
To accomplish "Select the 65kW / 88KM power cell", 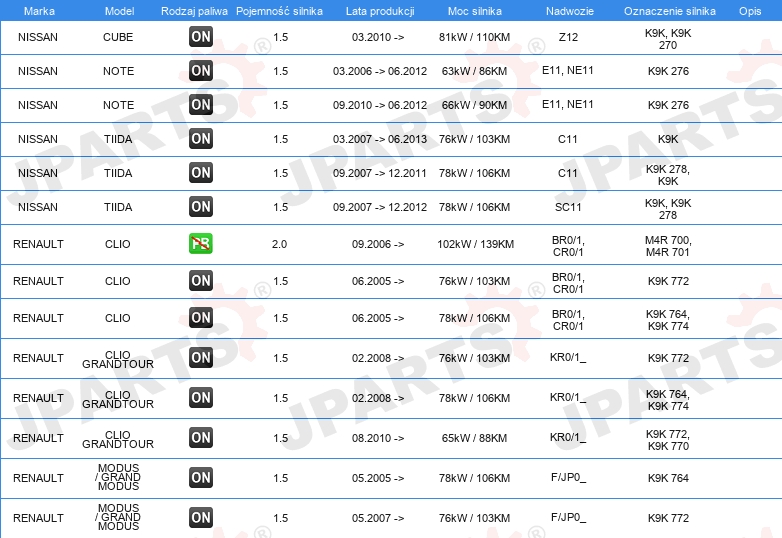I will click(x=474, y=438).
